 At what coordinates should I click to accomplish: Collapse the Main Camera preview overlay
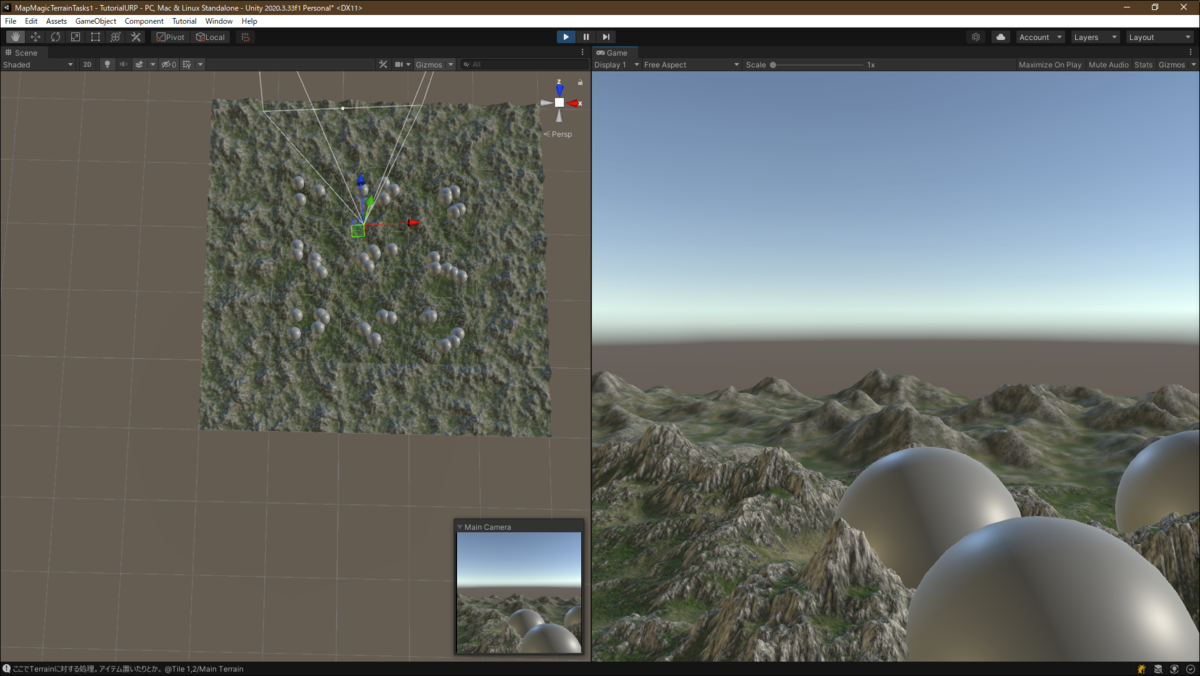(x=460, y=527)
